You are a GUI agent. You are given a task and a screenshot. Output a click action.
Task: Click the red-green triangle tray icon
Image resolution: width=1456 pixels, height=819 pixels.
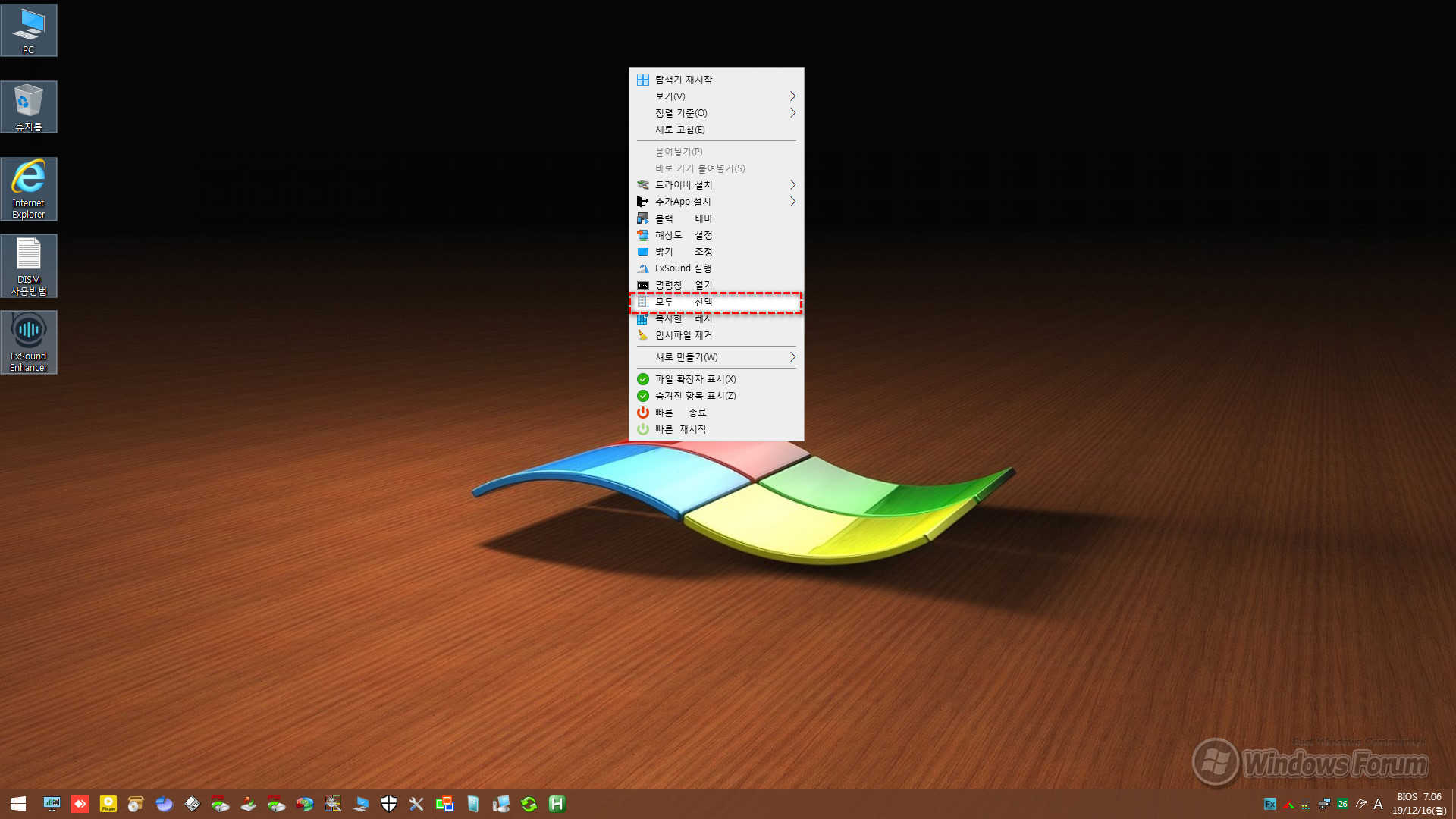(1288, 805)
